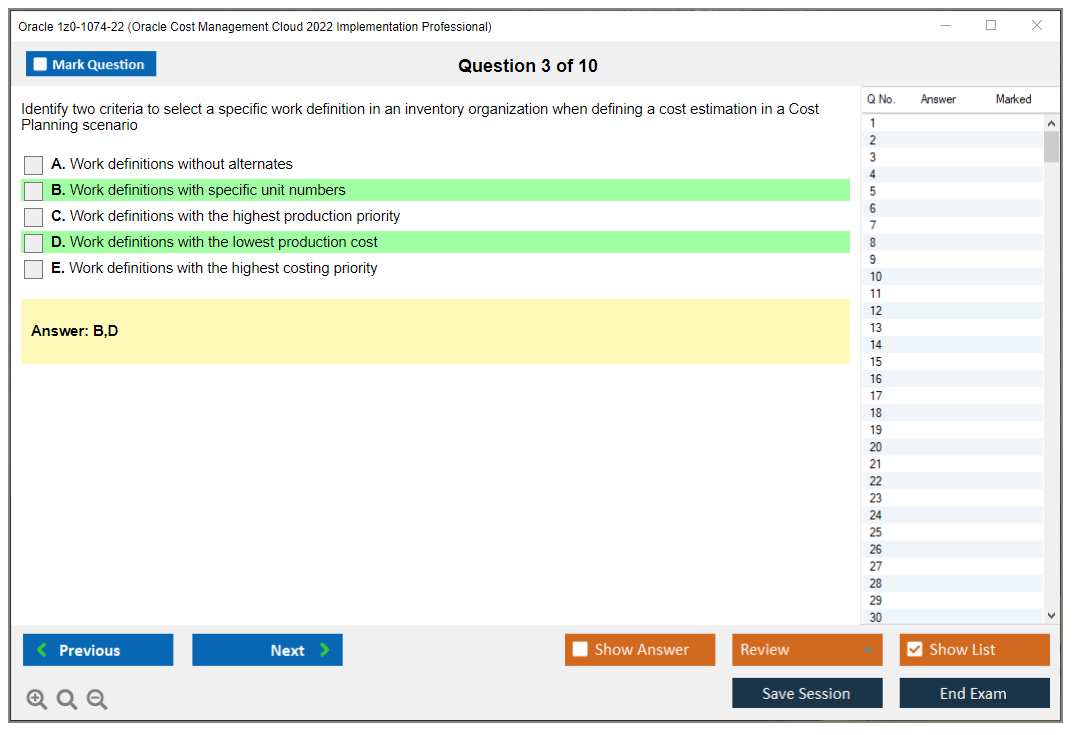Image resolution: width=1075 pixels, height=735 pixels.
Task: Disable the Show List checkbox
Action: 914,649
